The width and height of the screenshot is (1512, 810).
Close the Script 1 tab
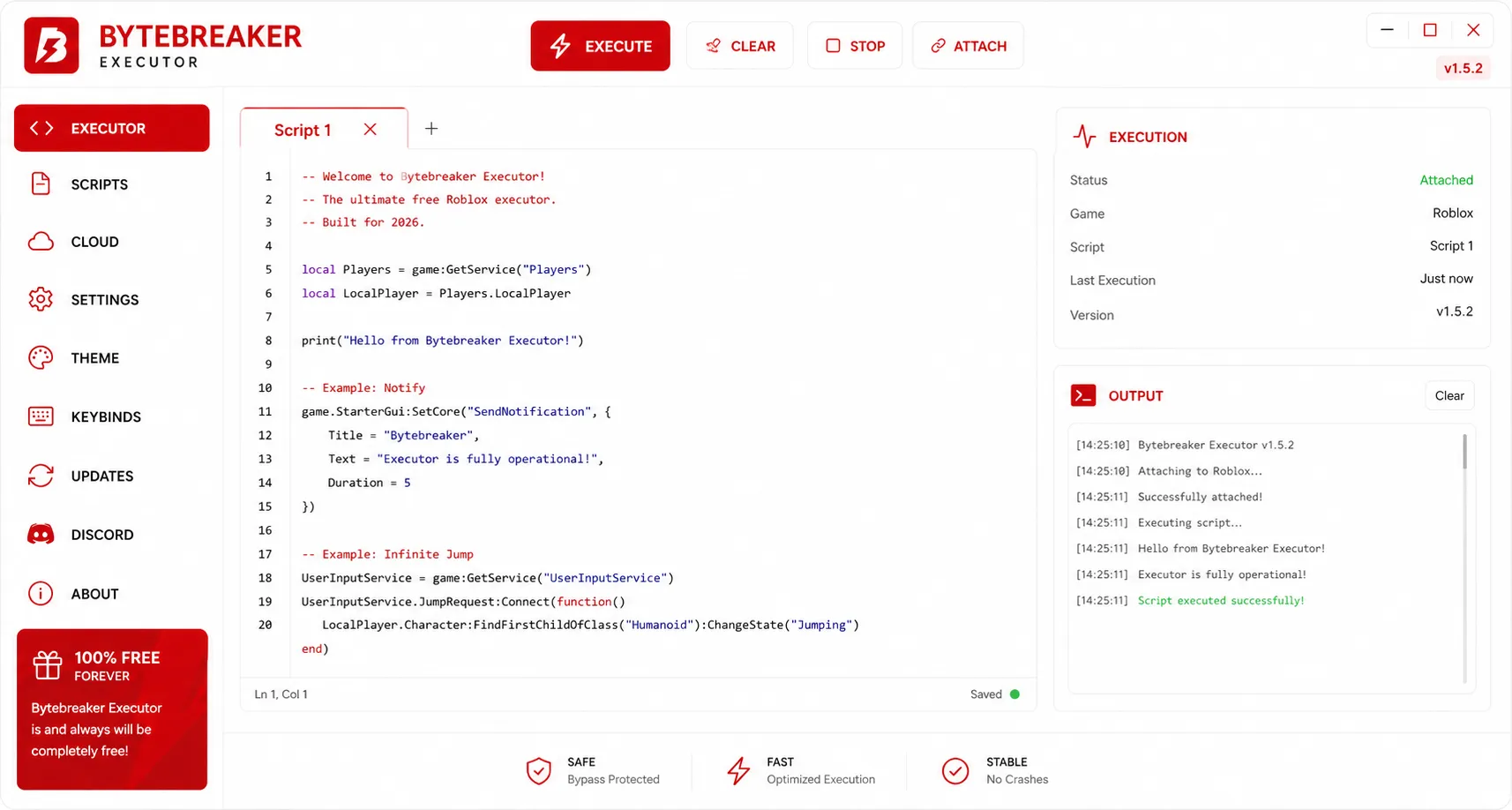point(371,130)
